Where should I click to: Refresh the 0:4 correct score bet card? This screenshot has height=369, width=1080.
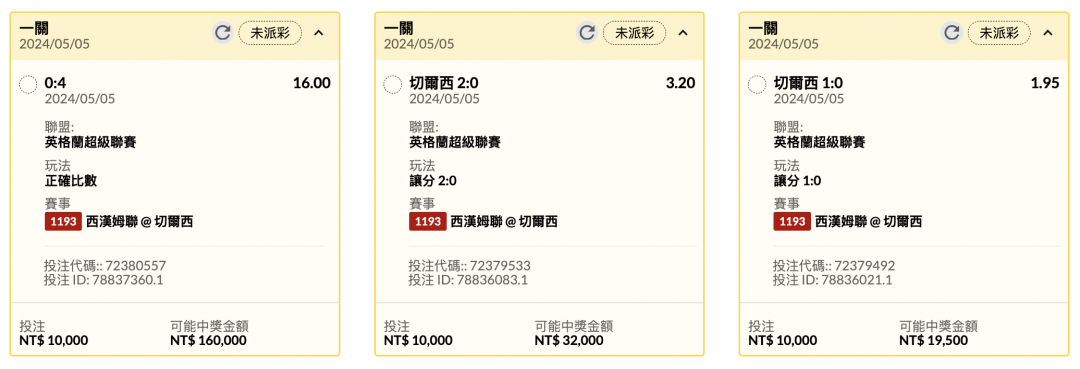[x=222, y=32]
